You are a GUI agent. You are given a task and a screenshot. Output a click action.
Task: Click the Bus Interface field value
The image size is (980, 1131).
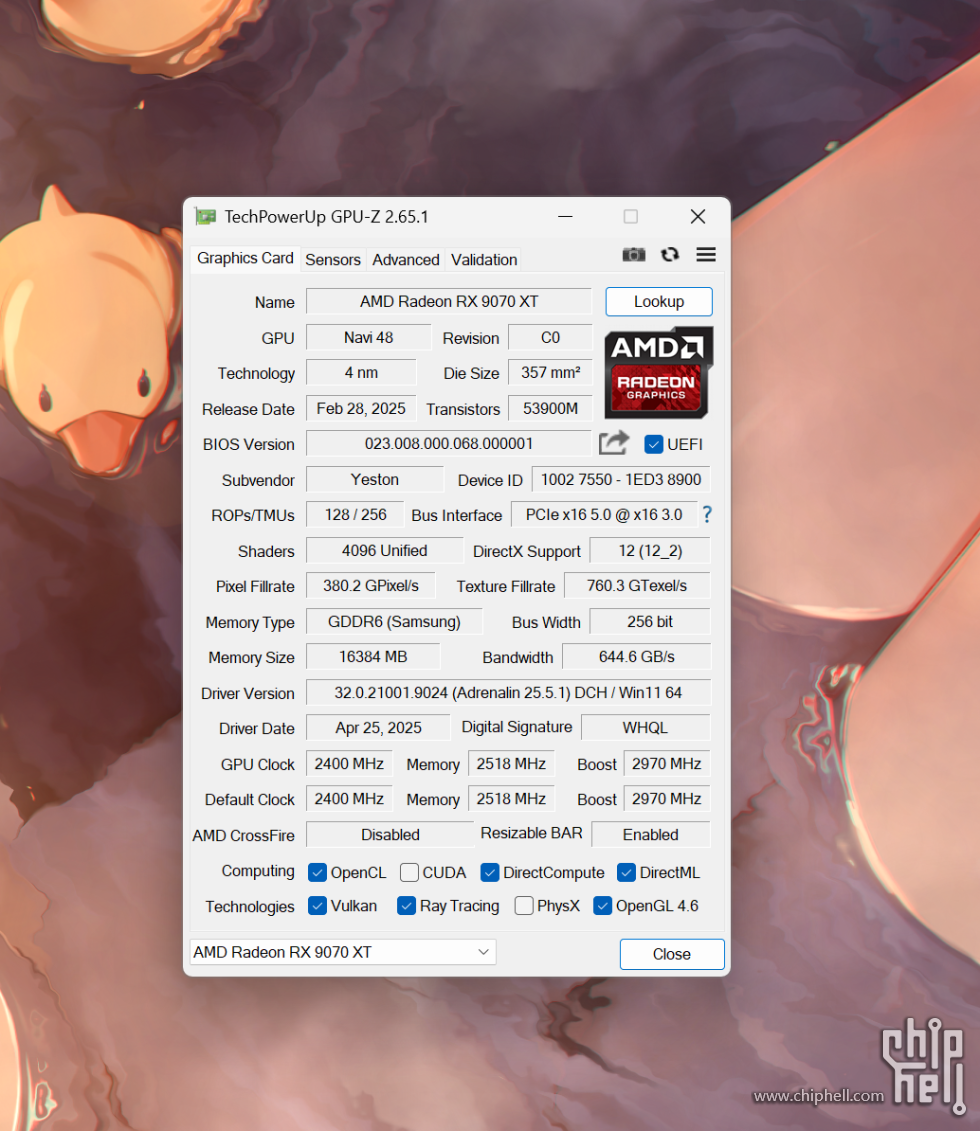(604, 515)
